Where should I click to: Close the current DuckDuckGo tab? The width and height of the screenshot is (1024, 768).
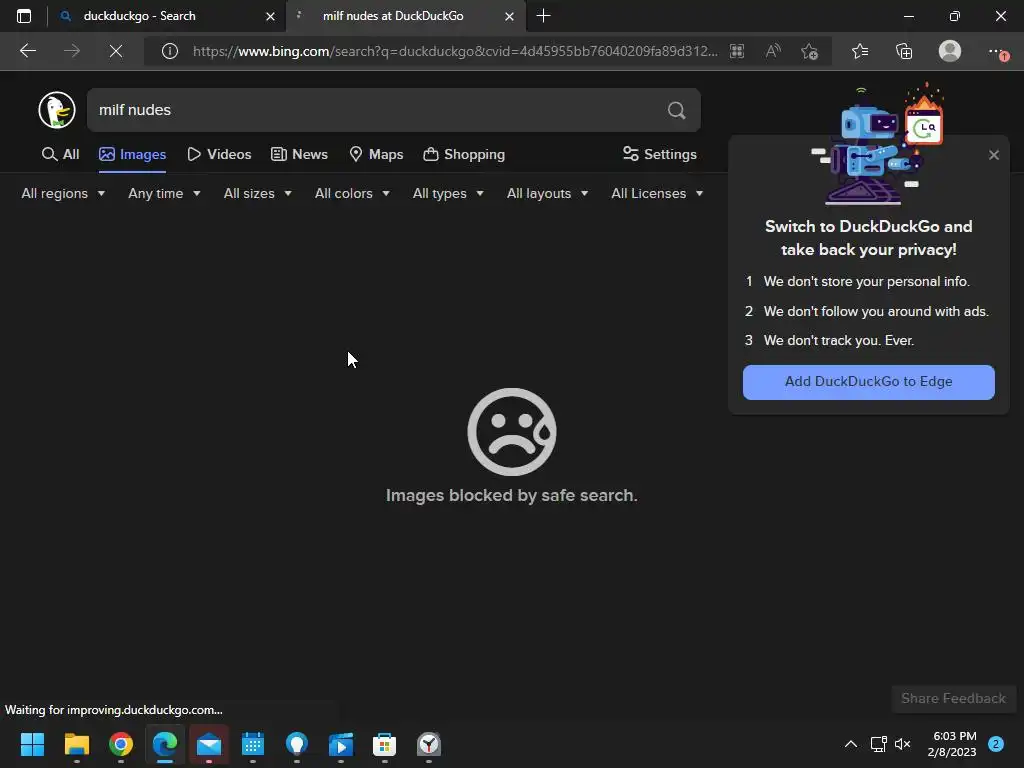[509, 16]
